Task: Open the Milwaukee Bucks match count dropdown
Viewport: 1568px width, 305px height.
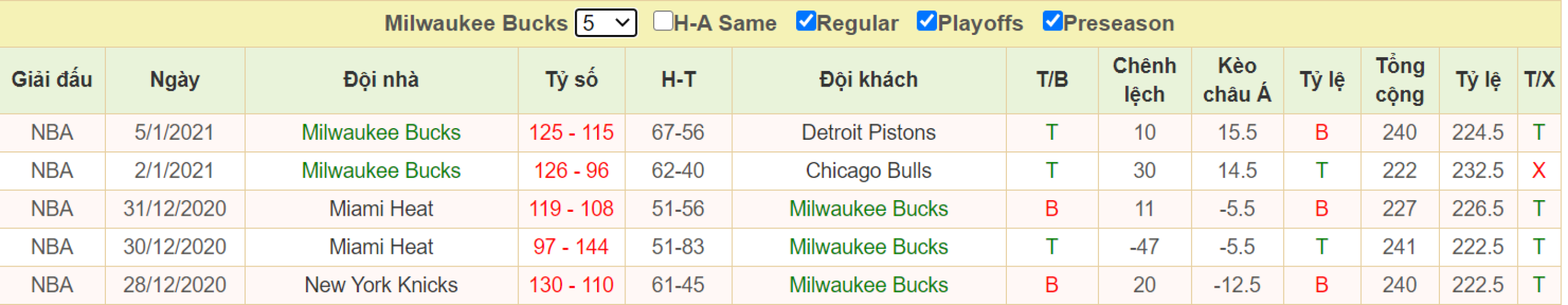Action: tap(605, 23)
